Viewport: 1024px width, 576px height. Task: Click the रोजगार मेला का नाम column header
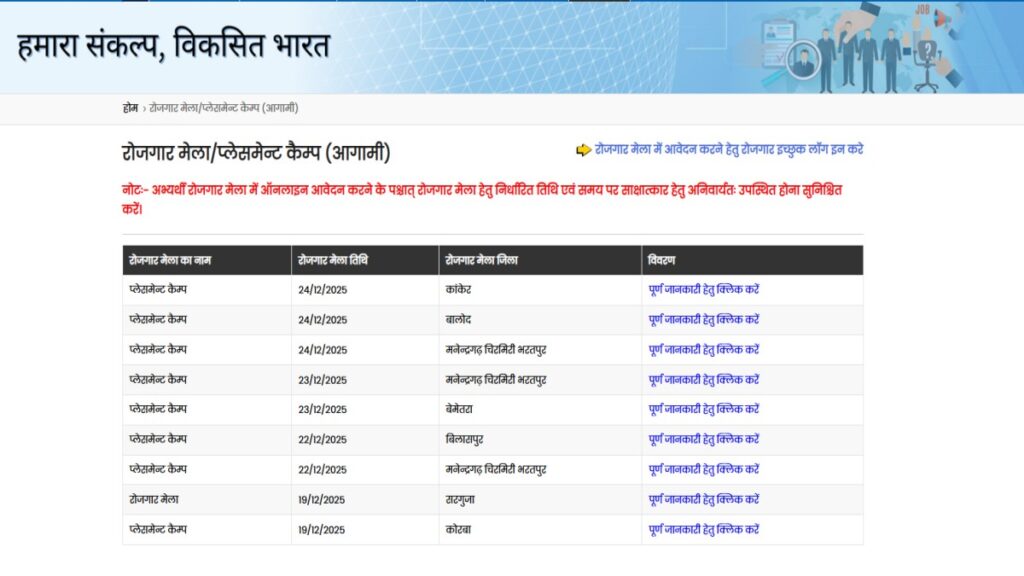[170, 260]
